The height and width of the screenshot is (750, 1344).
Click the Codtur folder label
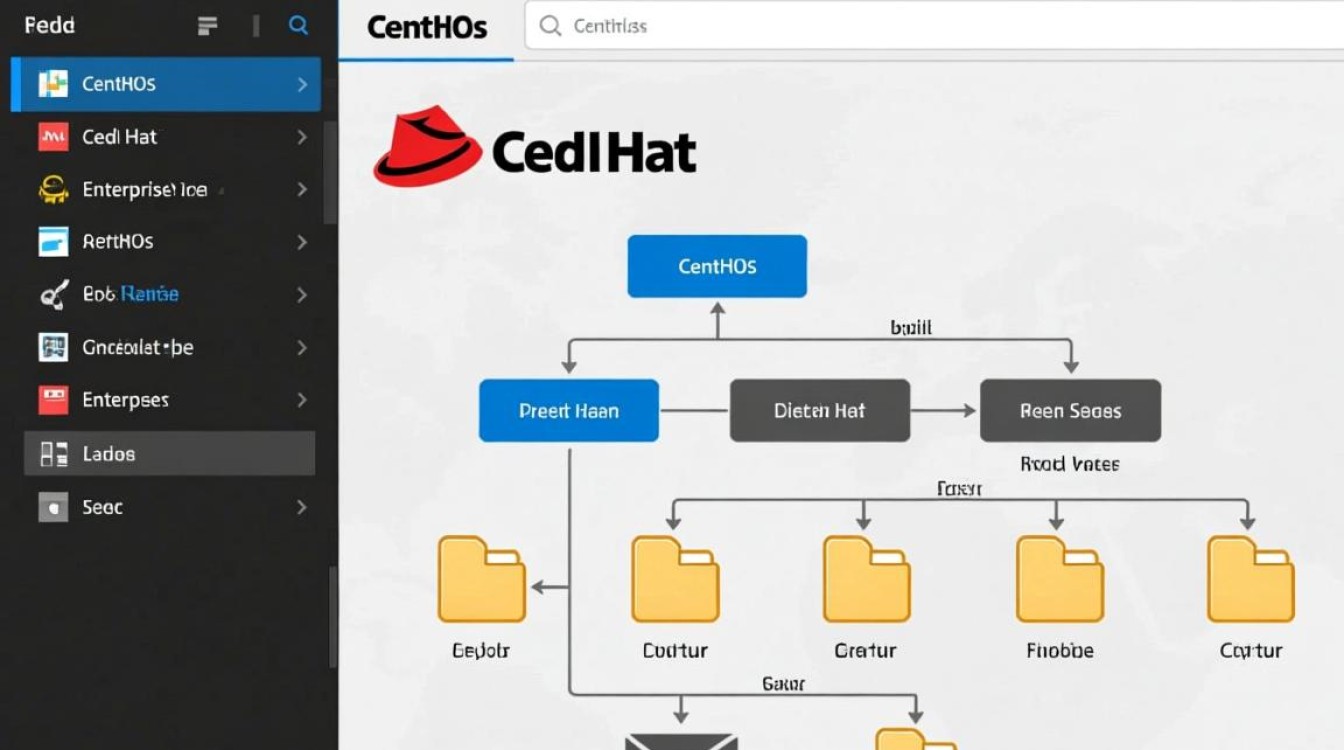[x=675, y=651]
